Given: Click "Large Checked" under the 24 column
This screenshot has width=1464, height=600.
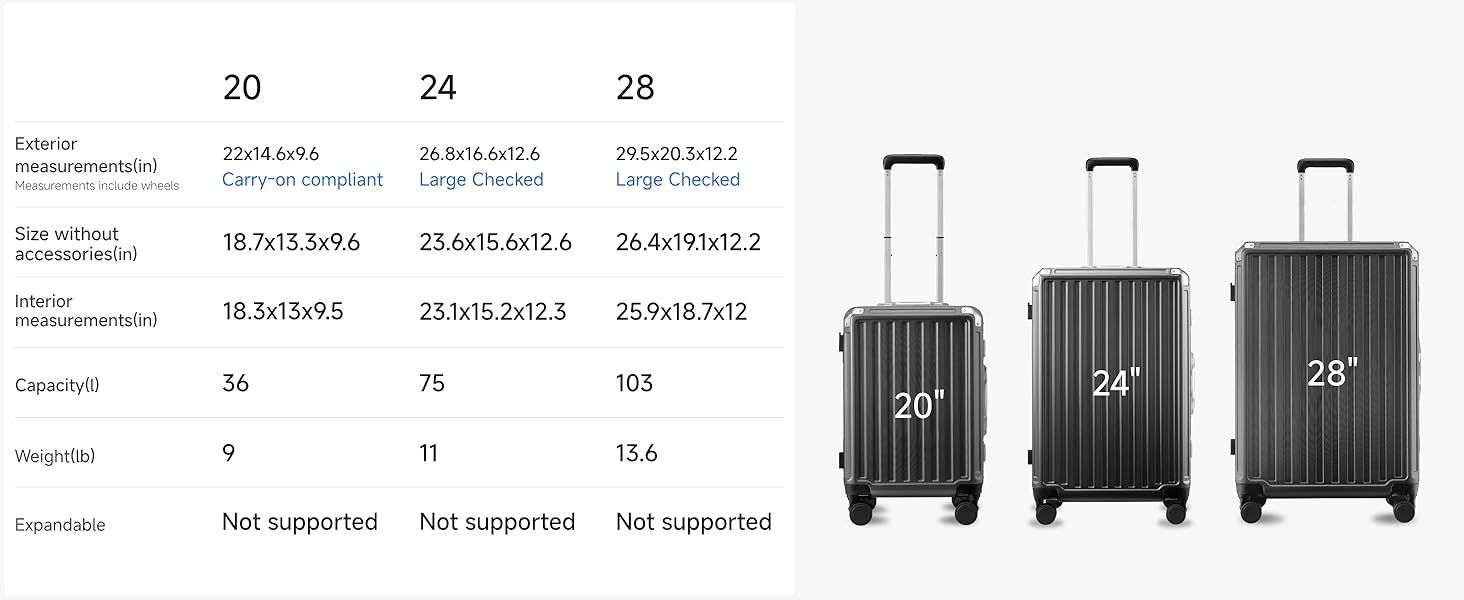Looking at the screenshot, I should (481, 180).
